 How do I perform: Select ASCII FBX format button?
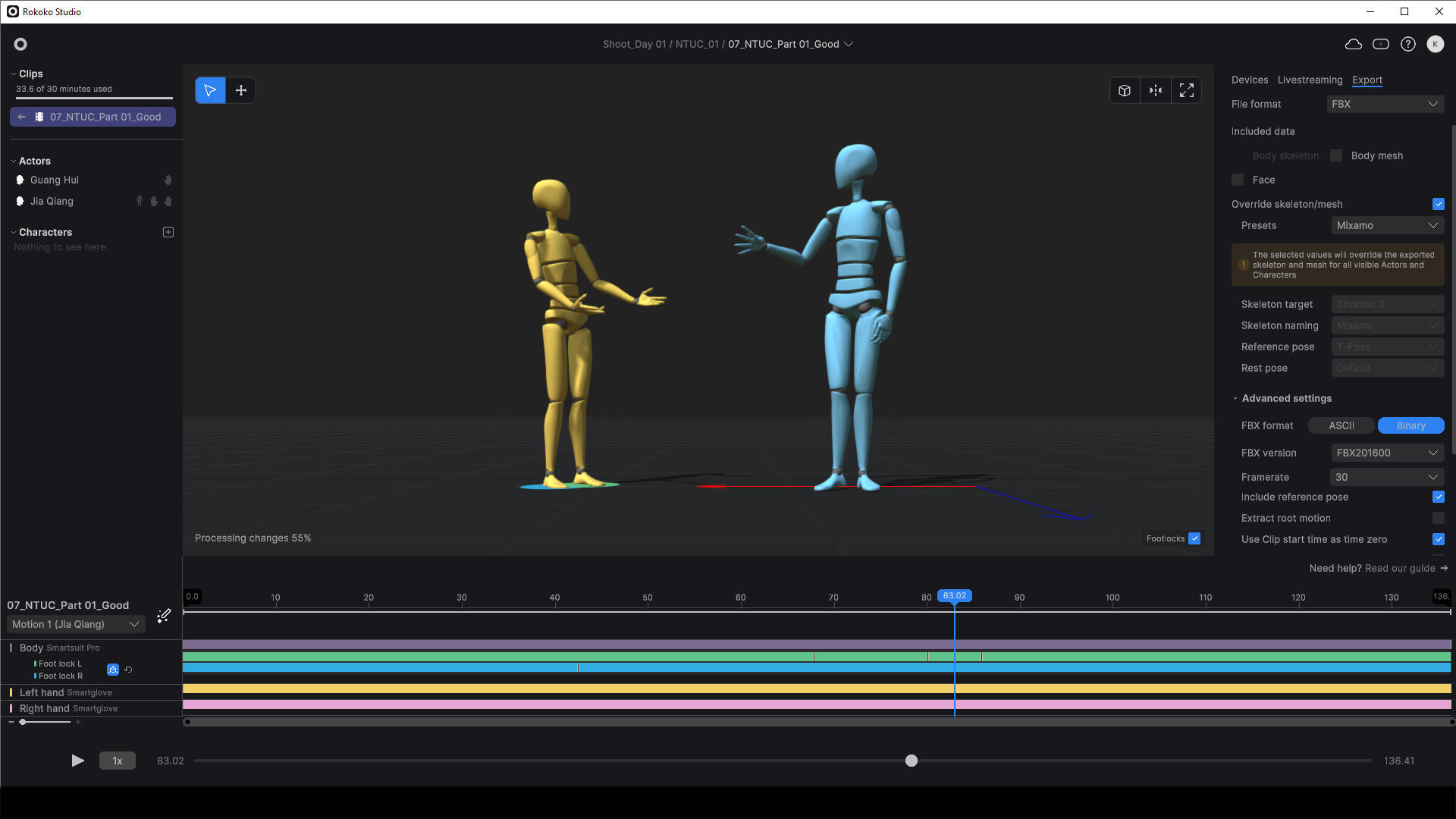click(1341, 425)
